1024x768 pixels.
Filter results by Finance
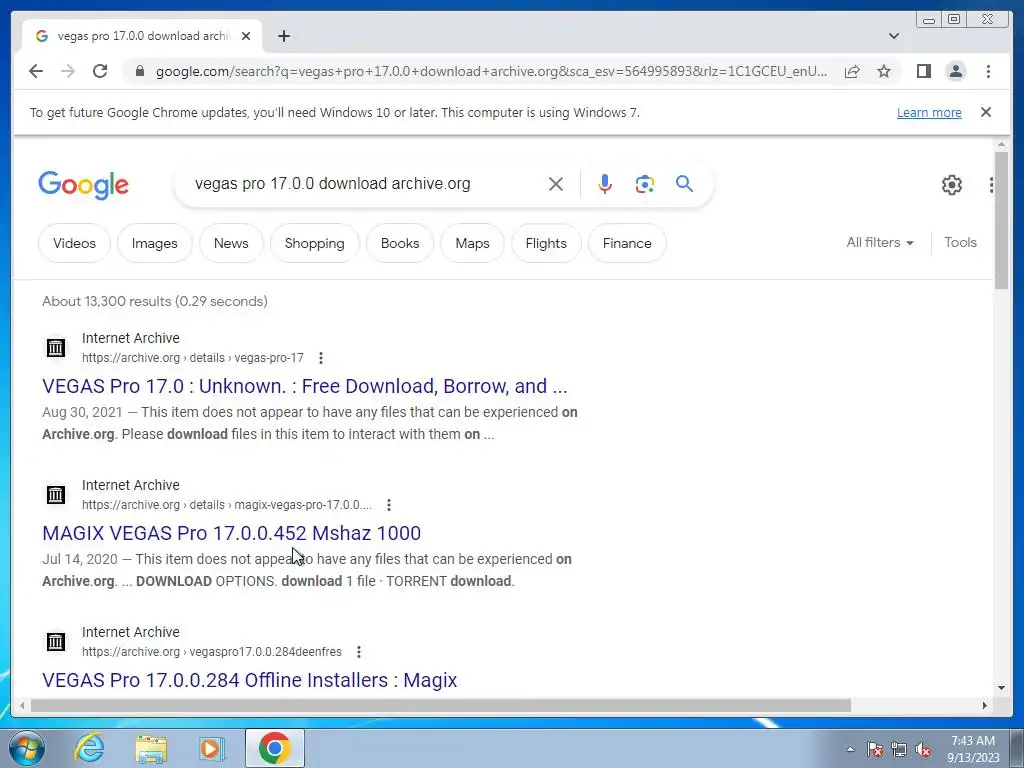tap(627, 243)
